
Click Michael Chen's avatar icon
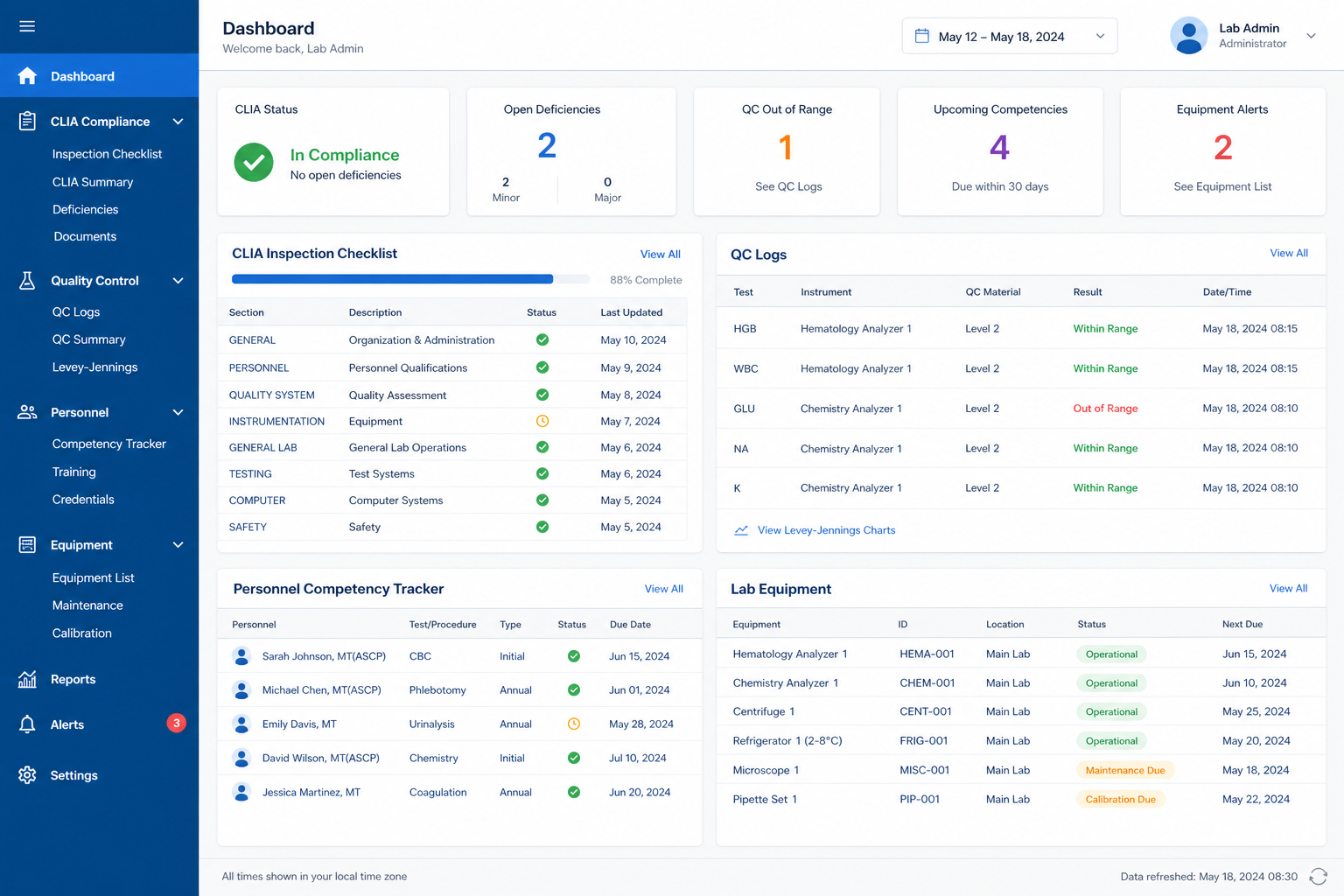coord(241,689)
